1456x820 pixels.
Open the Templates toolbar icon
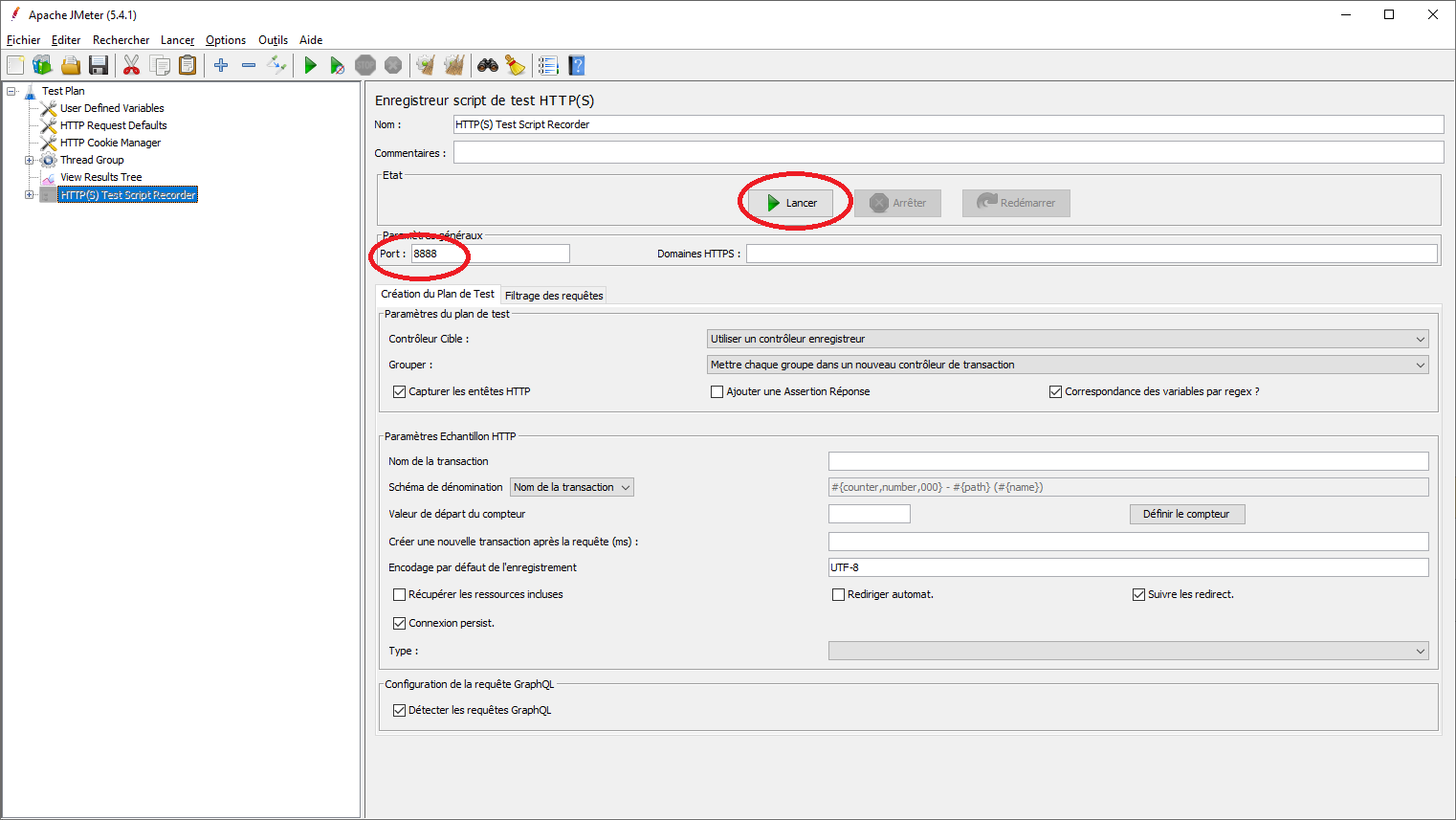click(42, 65)
